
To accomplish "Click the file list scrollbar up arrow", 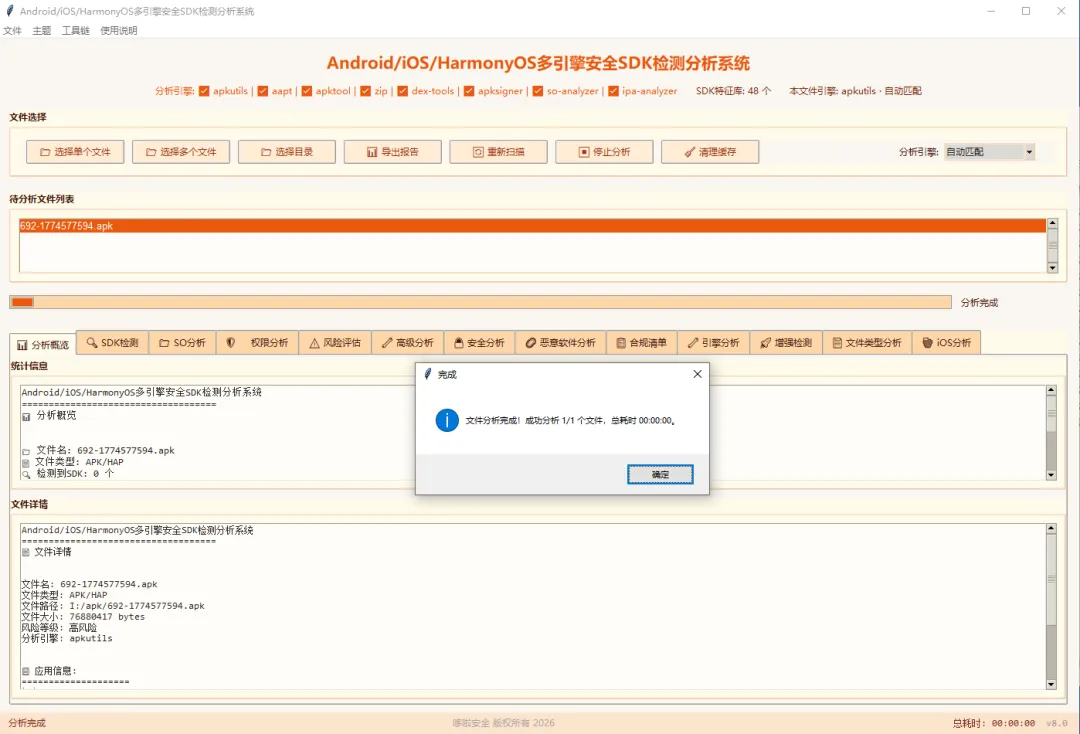I will (x=1052, y=223).
